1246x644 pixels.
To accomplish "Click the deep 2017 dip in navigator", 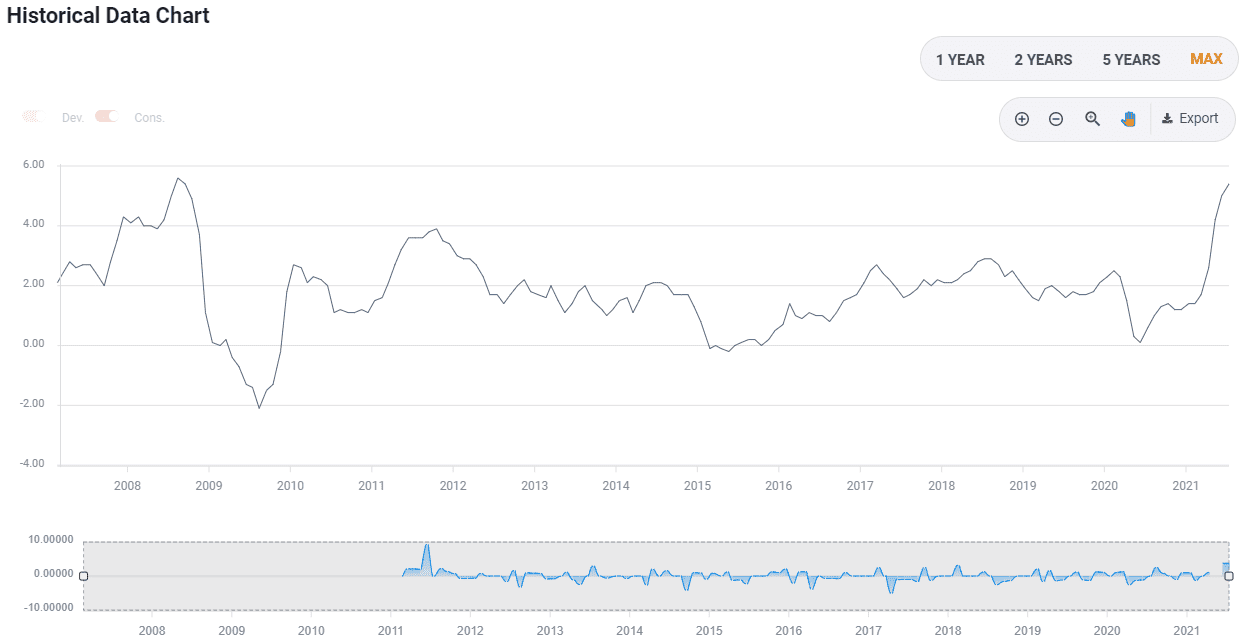I will point(891,592).
